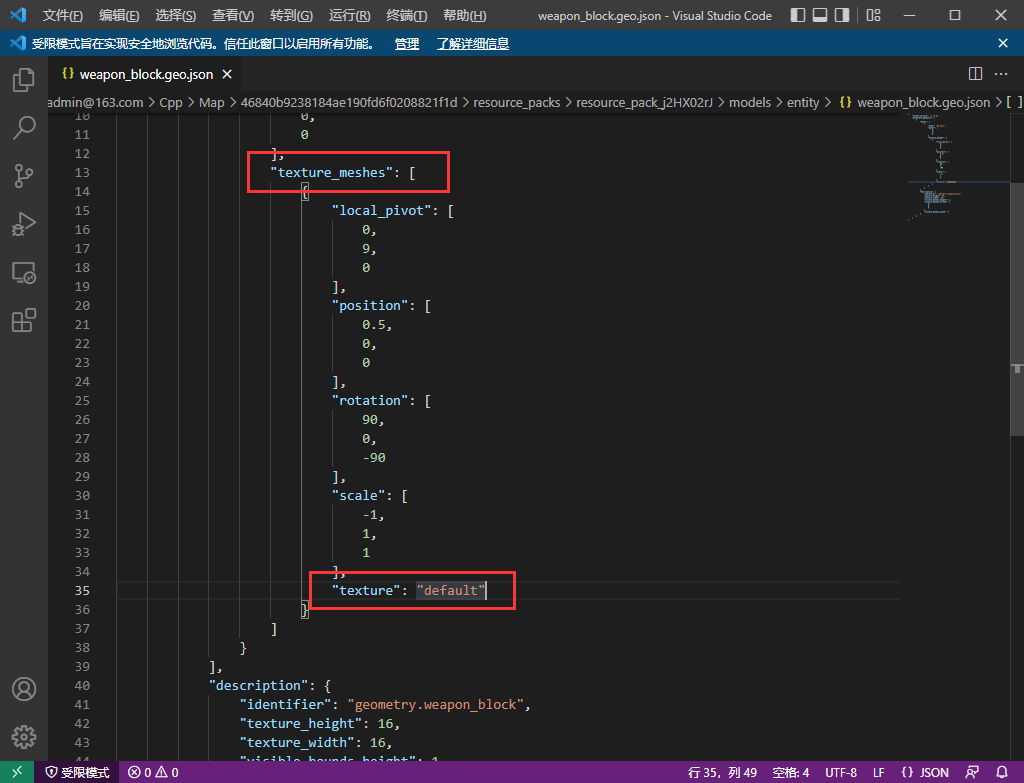Image resolution: width=1024 pixels, height=783 pixels.
Task: Select the weapon_block.geo.json editor tab
Action: (146, 74)
